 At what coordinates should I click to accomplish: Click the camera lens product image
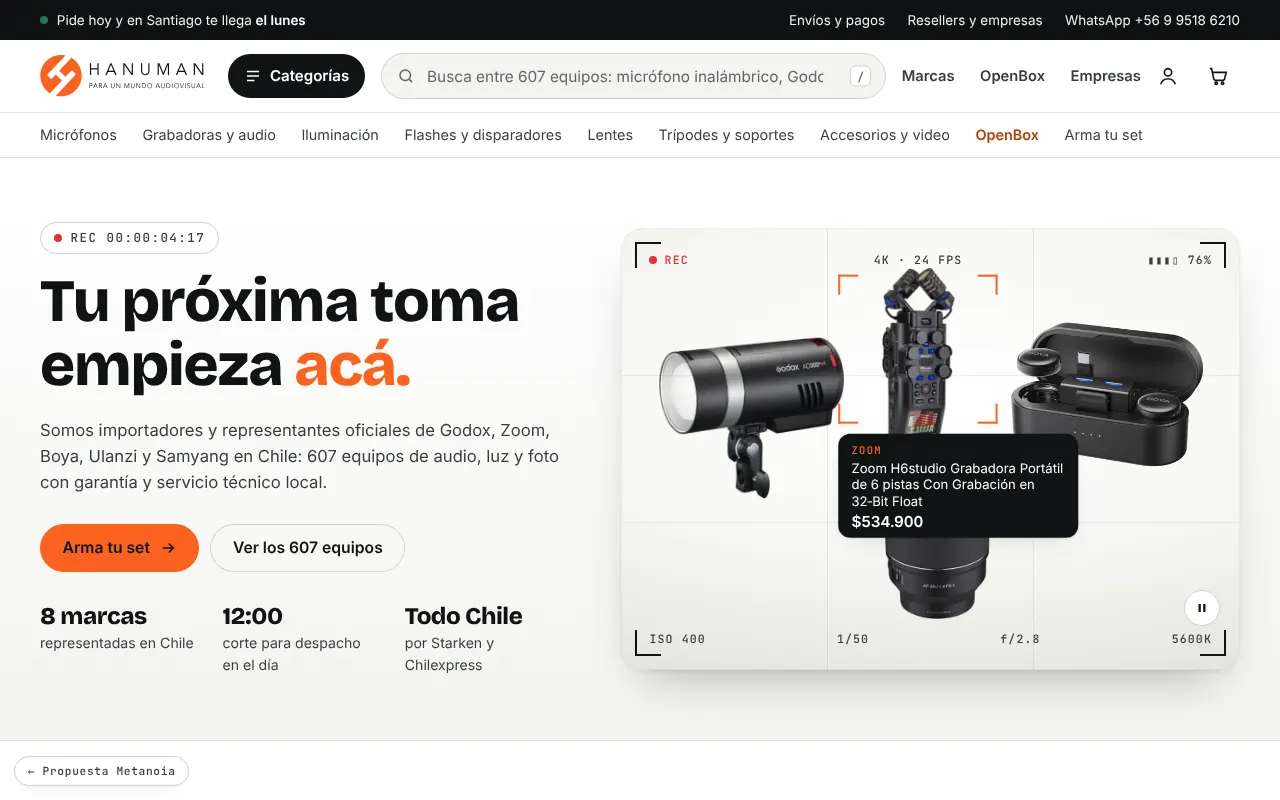pos(936,578)
